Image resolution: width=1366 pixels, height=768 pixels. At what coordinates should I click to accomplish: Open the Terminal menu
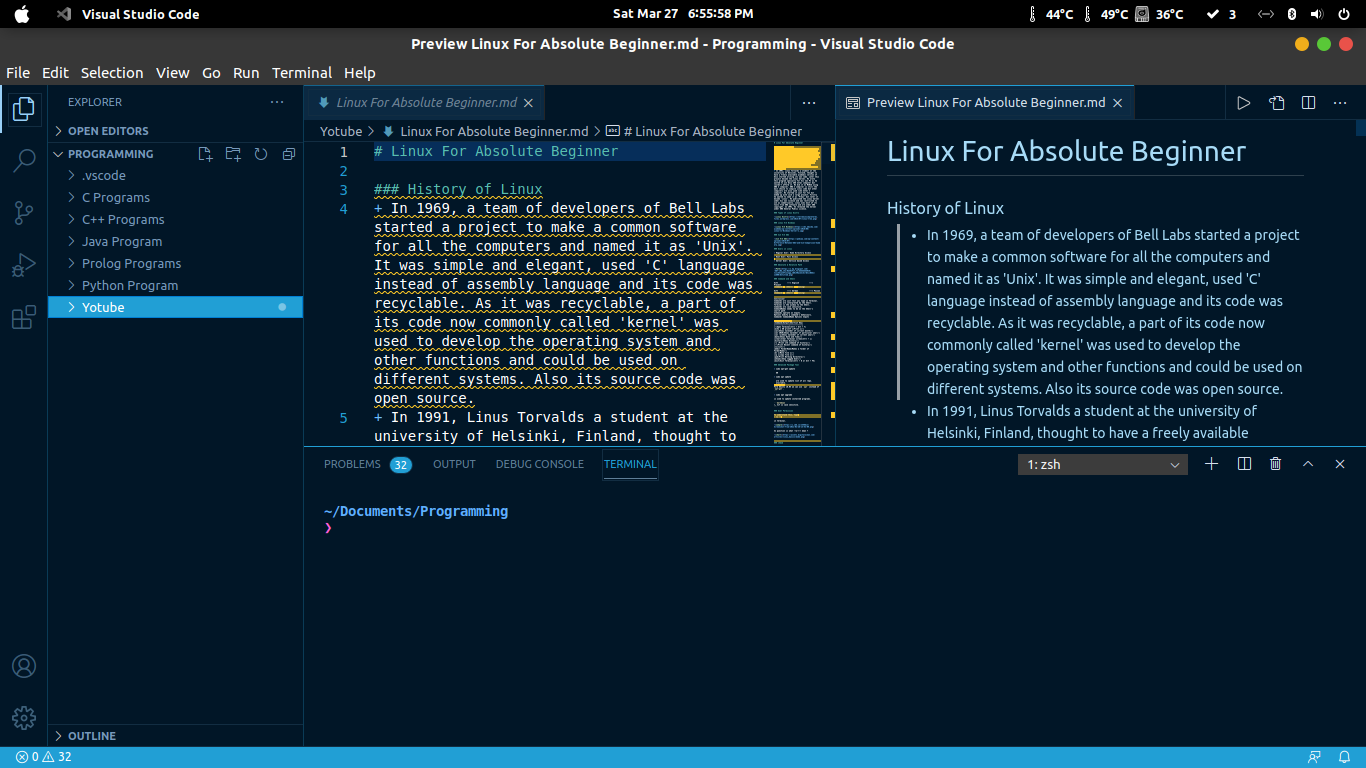coord(302,73)
